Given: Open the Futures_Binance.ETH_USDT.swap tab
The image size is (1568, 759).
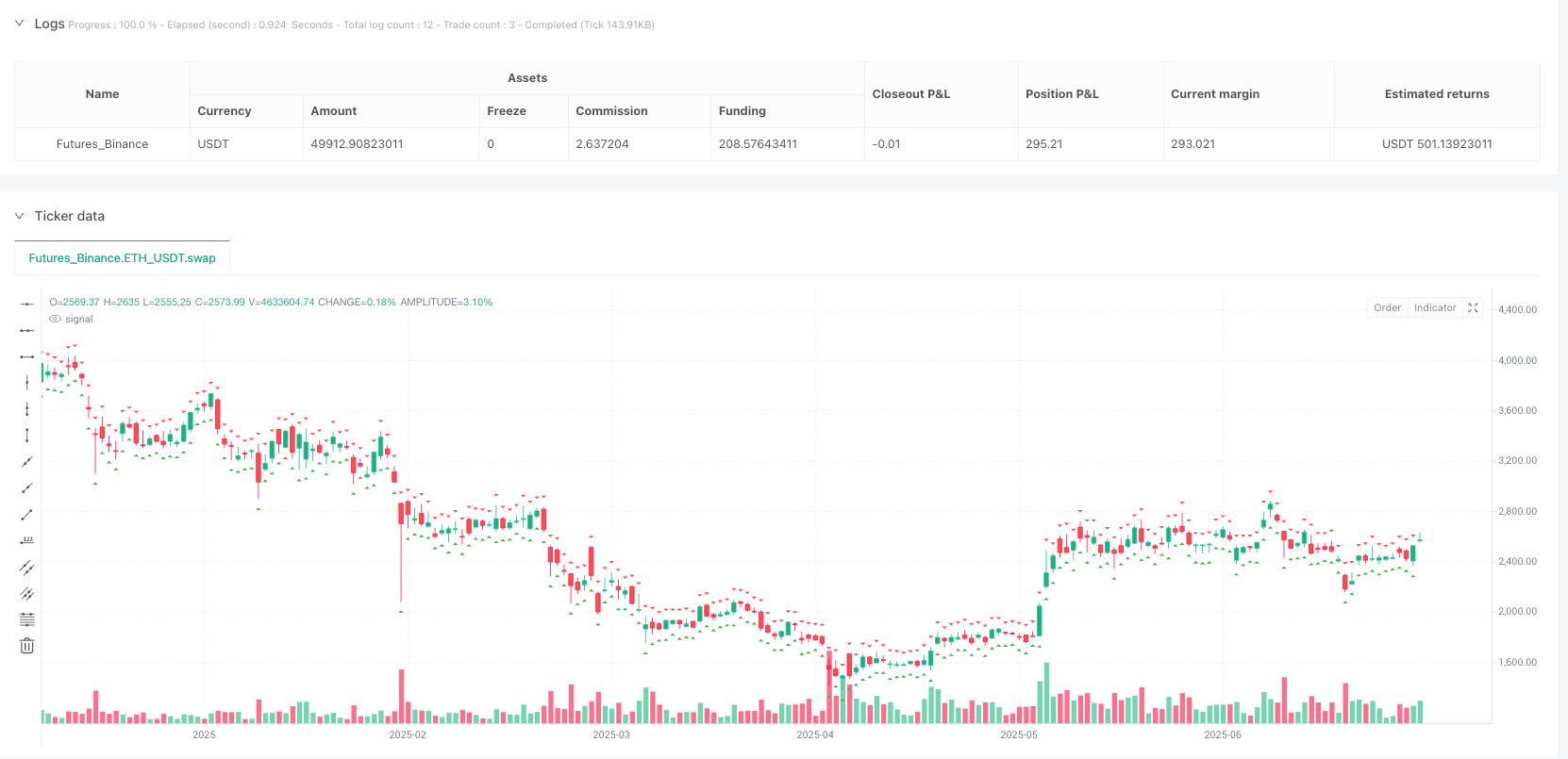Looking at the screenshot, I should pos(122,257).
